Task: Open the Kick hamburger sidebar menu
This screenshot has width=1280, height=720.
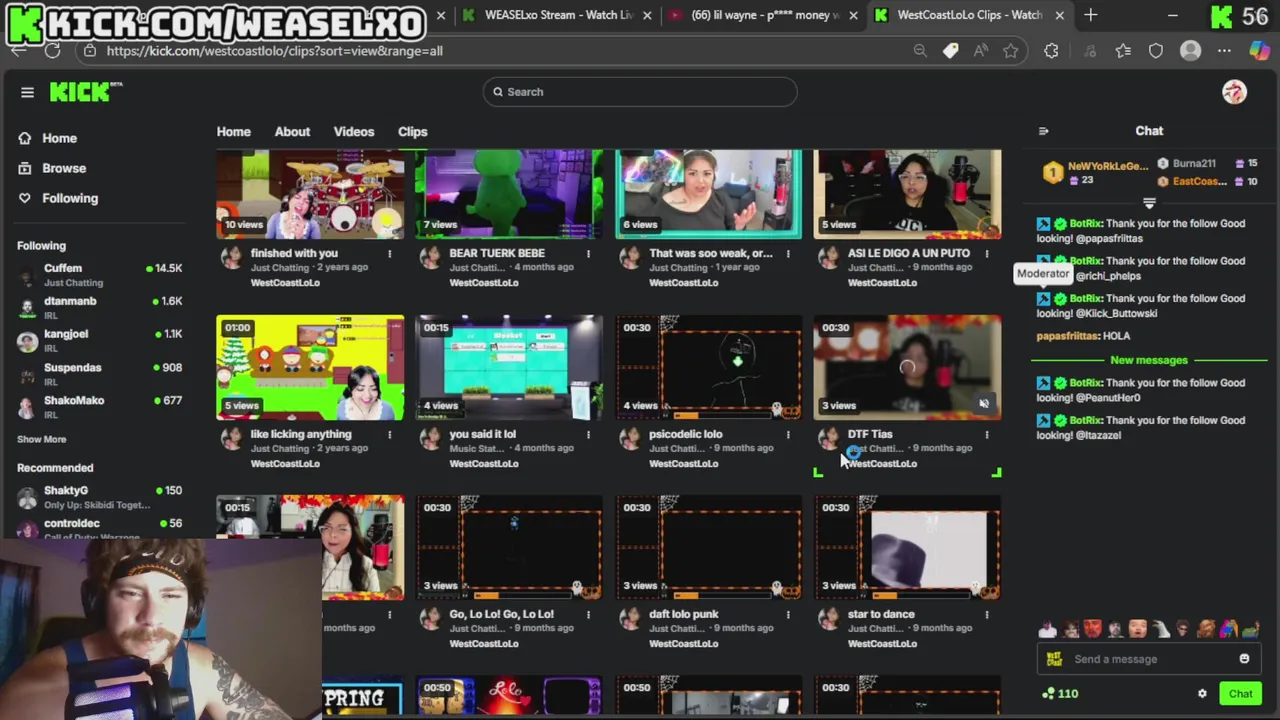Action: click(27, 92)
